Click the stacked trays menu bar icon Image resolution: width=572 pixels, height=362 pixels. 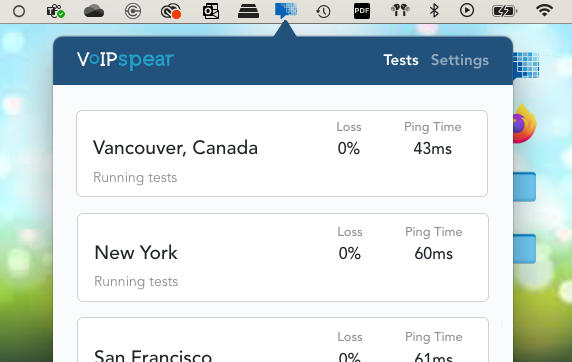click(x=248, y=11)
